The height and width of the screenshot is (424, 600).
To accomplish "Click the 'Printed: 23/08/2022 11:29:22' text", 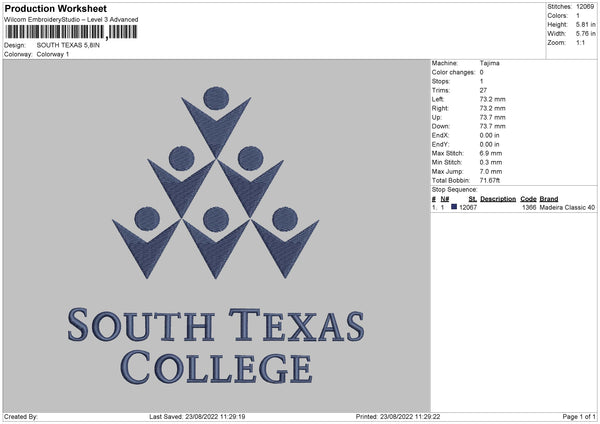I will 398,417.
